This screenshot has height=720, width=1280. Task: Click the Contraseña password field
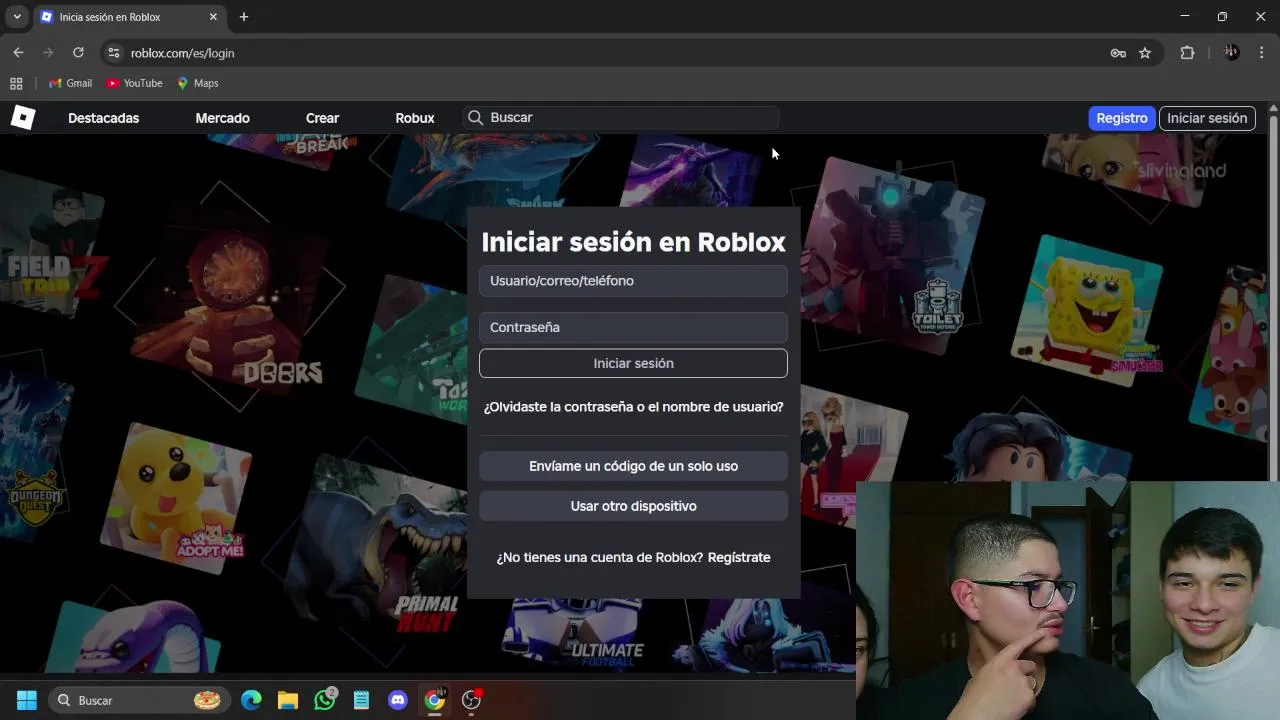coord(633,327)
